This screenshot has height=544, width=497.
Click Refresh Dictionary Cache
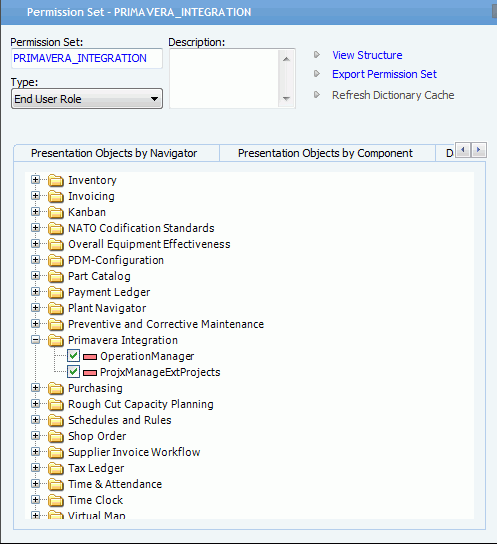click(393, 95)
